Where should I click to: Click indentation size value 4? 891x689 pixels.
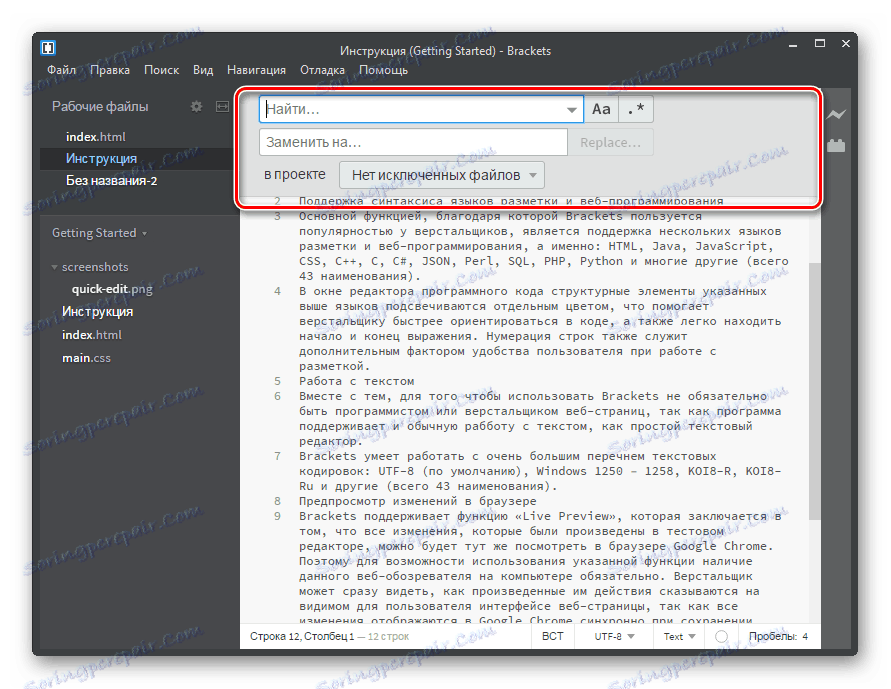coord(805,637)
